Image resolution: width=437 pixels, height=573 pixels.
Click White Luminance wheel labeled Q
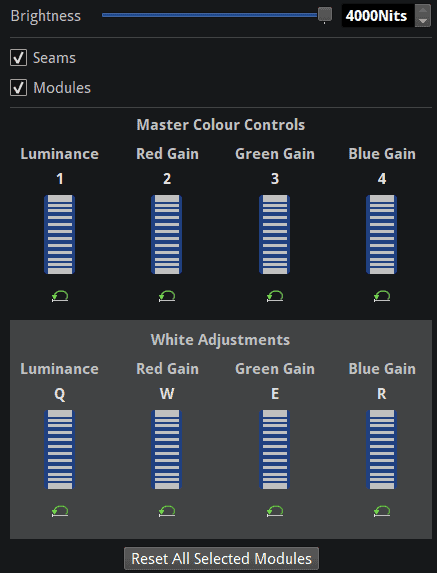[60, 449]
